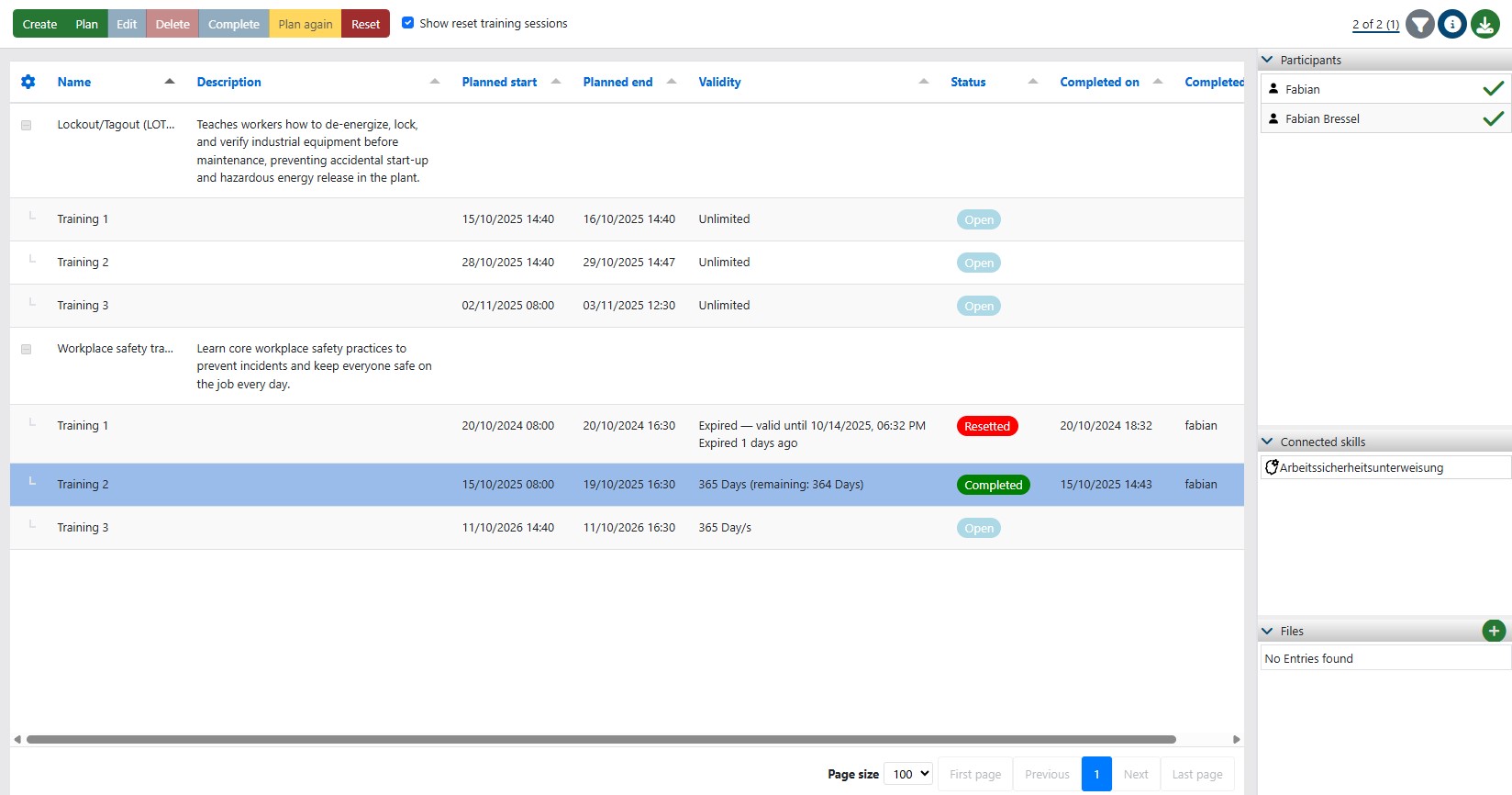Click the Plan again button
This screenshot has height=795, width=1512.
click(306, 24)
